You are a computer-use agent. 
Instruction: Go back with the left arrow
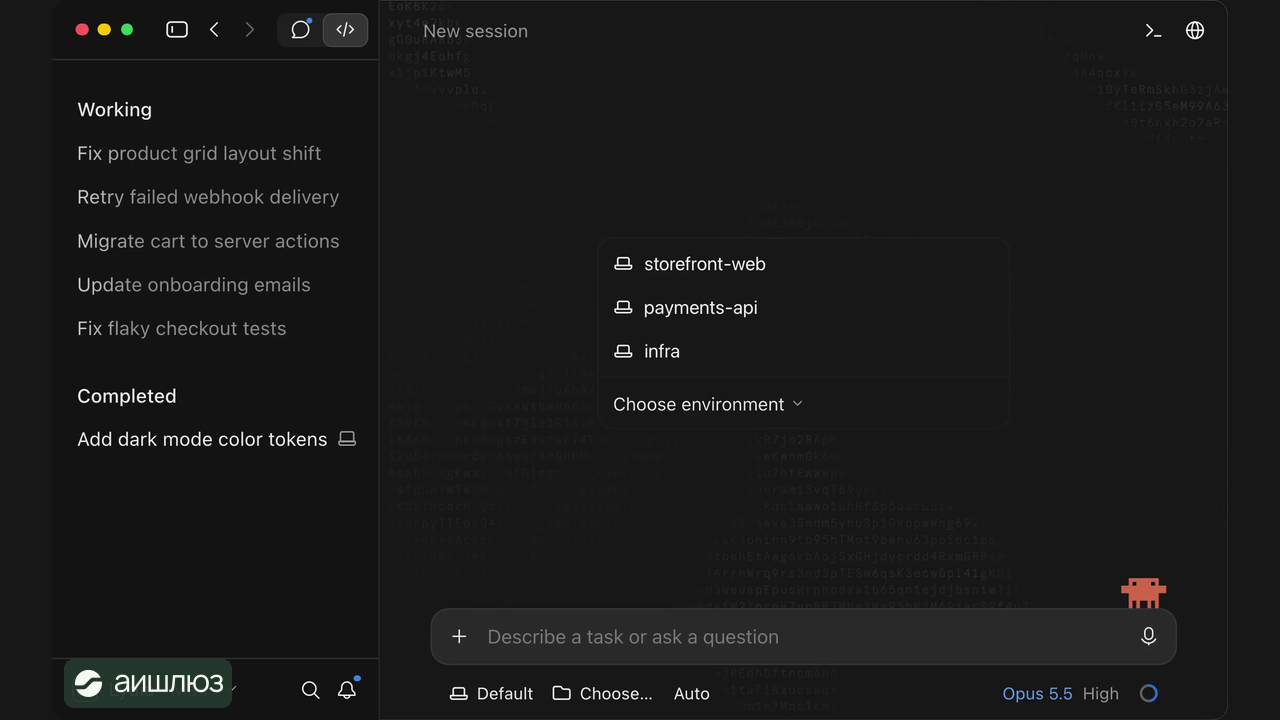214,30
